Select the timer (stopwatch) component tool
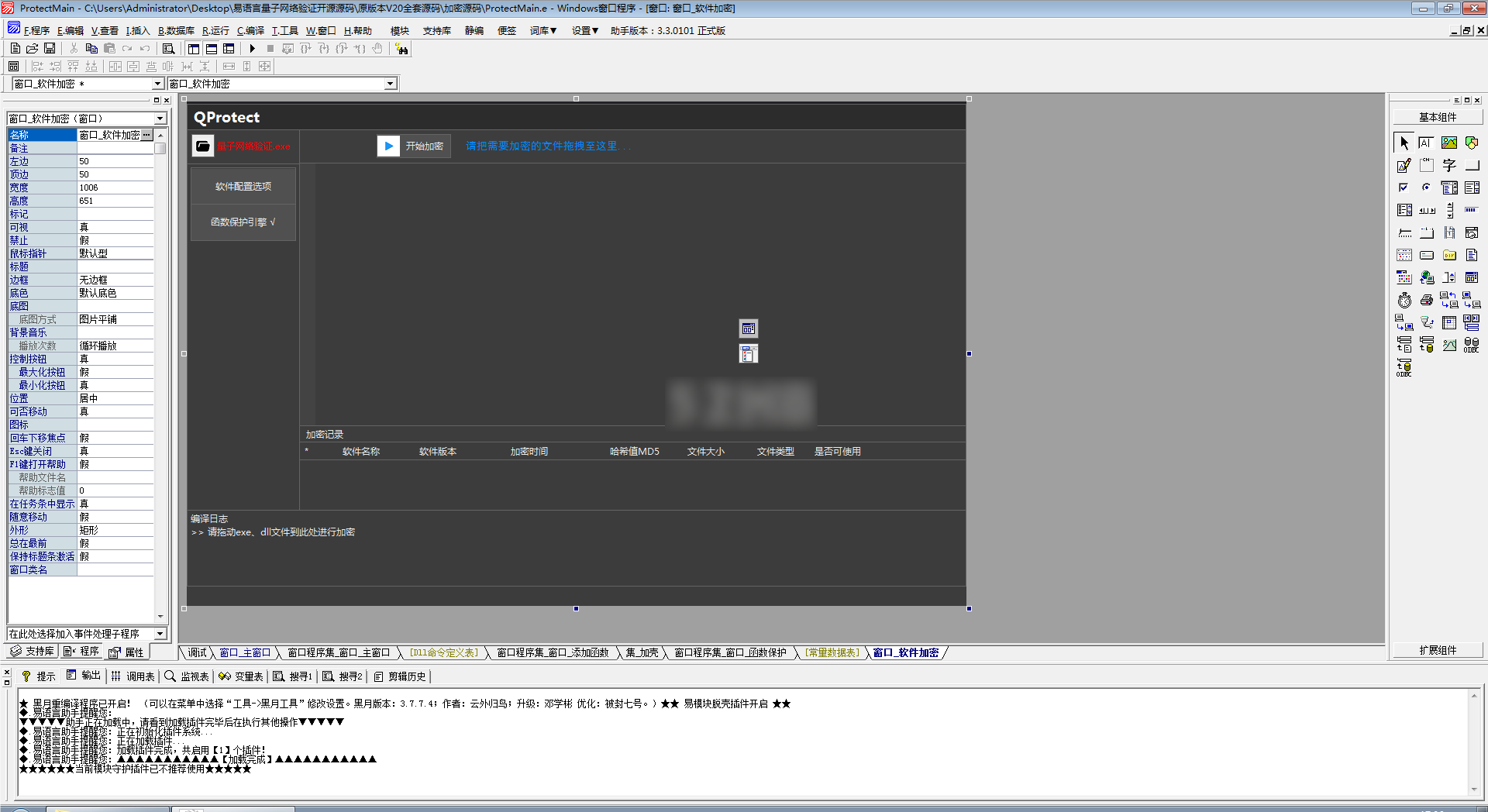1488x812 pixels. click(1404, 300)
